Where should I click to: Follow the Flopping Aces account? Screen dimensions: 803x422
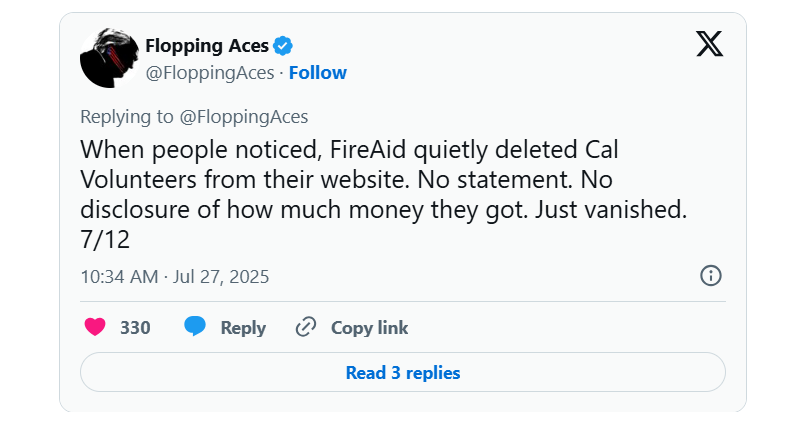pyautogui.click(x=318, y=72)
